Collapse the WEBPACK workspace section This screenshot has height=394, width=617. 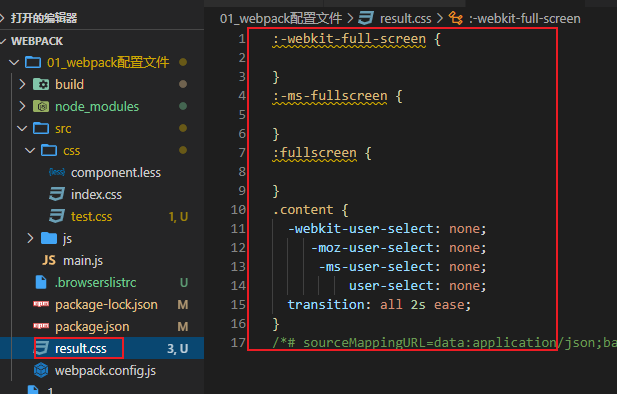(3, 41)
